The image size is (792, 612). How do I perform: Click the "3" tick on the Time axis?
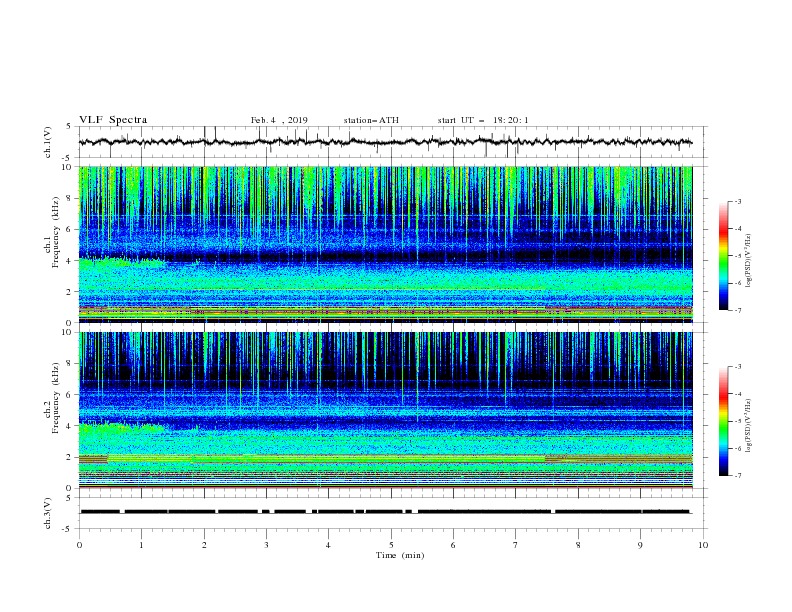pos(266,545)
